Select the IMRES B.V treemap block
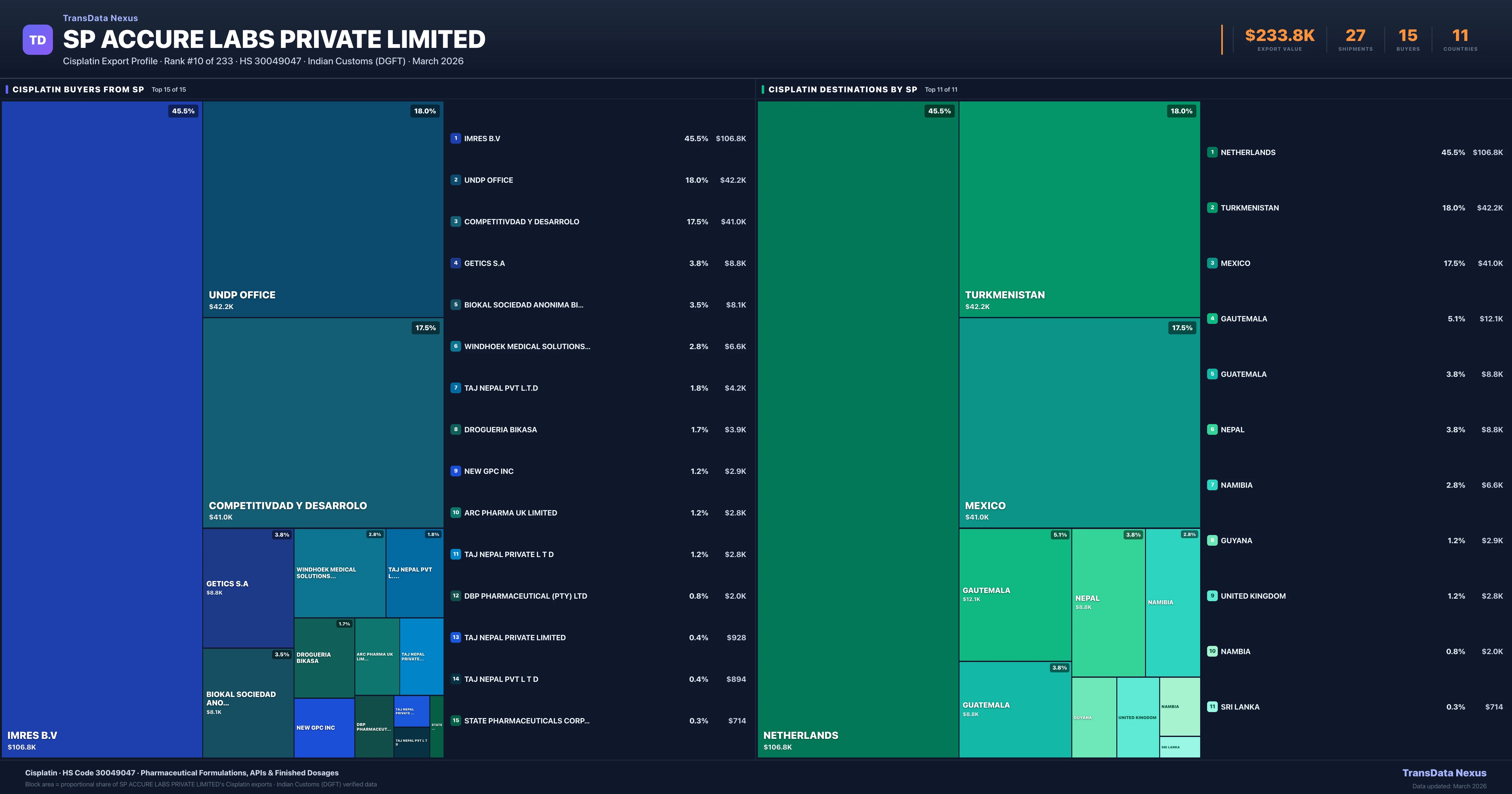 pos(102,429)
